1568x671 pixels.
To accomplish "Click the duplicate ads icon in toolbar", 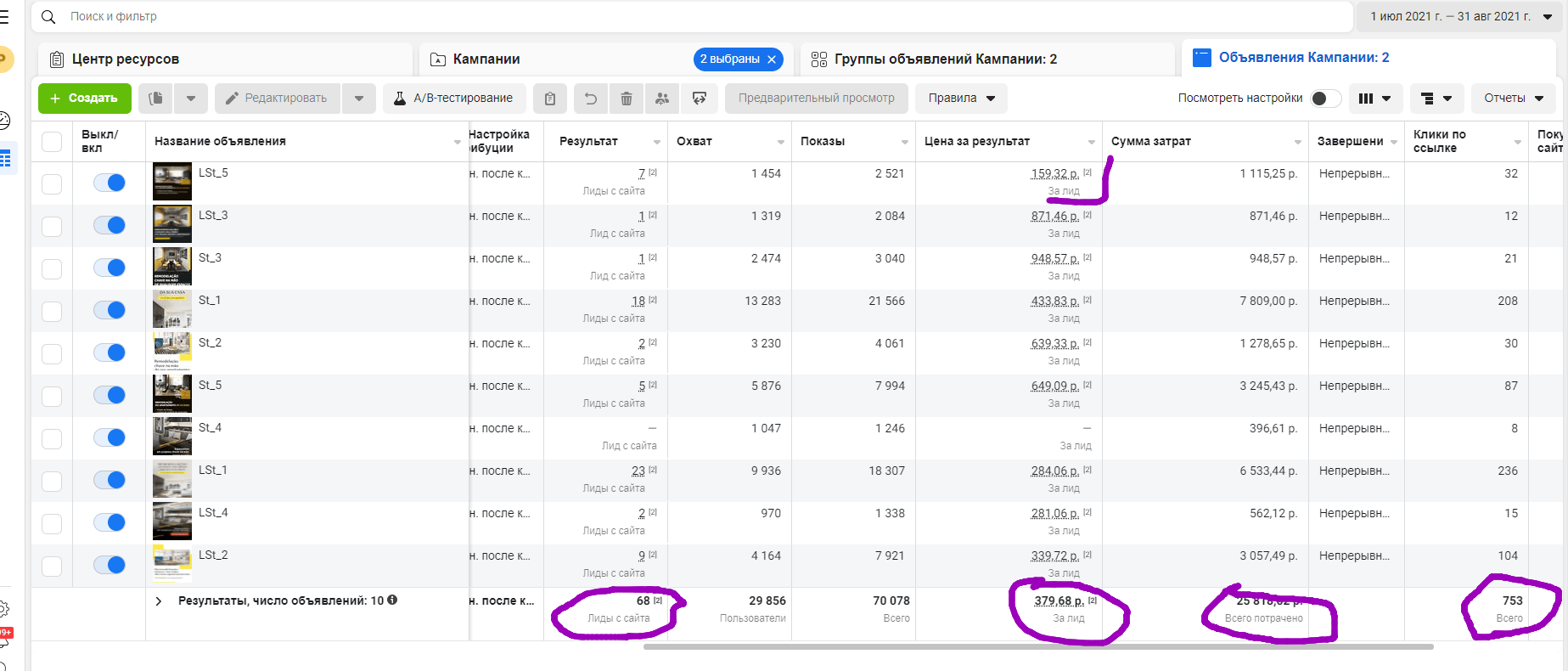I will pos(155,99).
